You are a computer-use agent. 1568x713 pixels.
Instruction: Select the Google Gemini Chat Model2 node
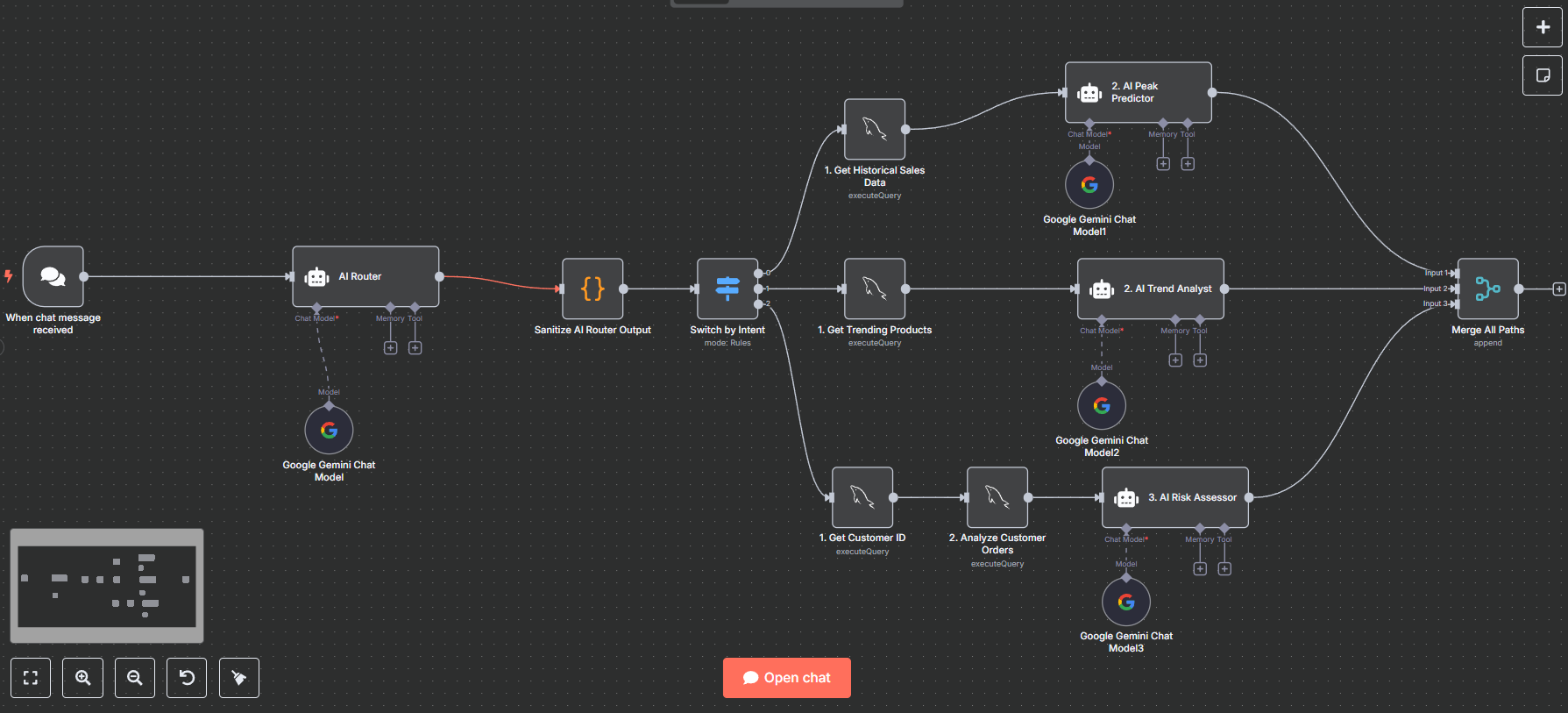tap(1102, 406)
